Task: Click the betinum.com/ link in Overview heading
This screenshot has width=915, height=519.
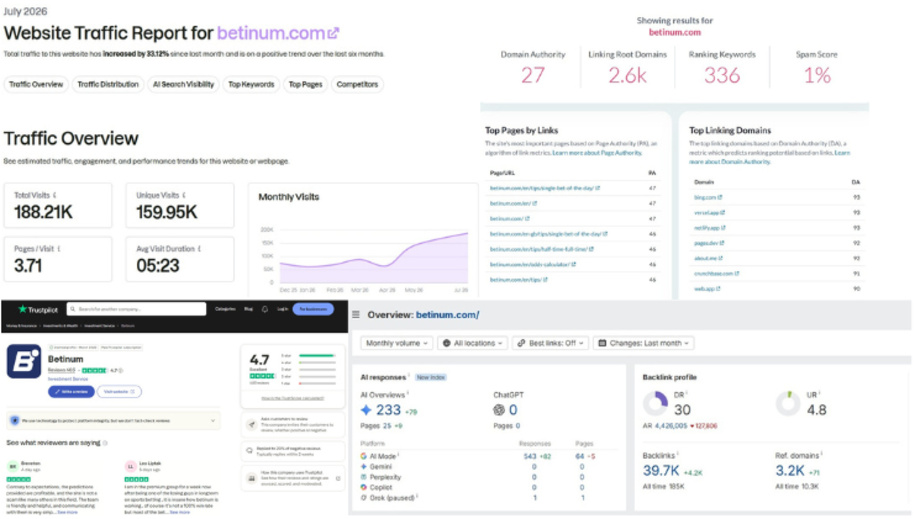Action: 448,315
